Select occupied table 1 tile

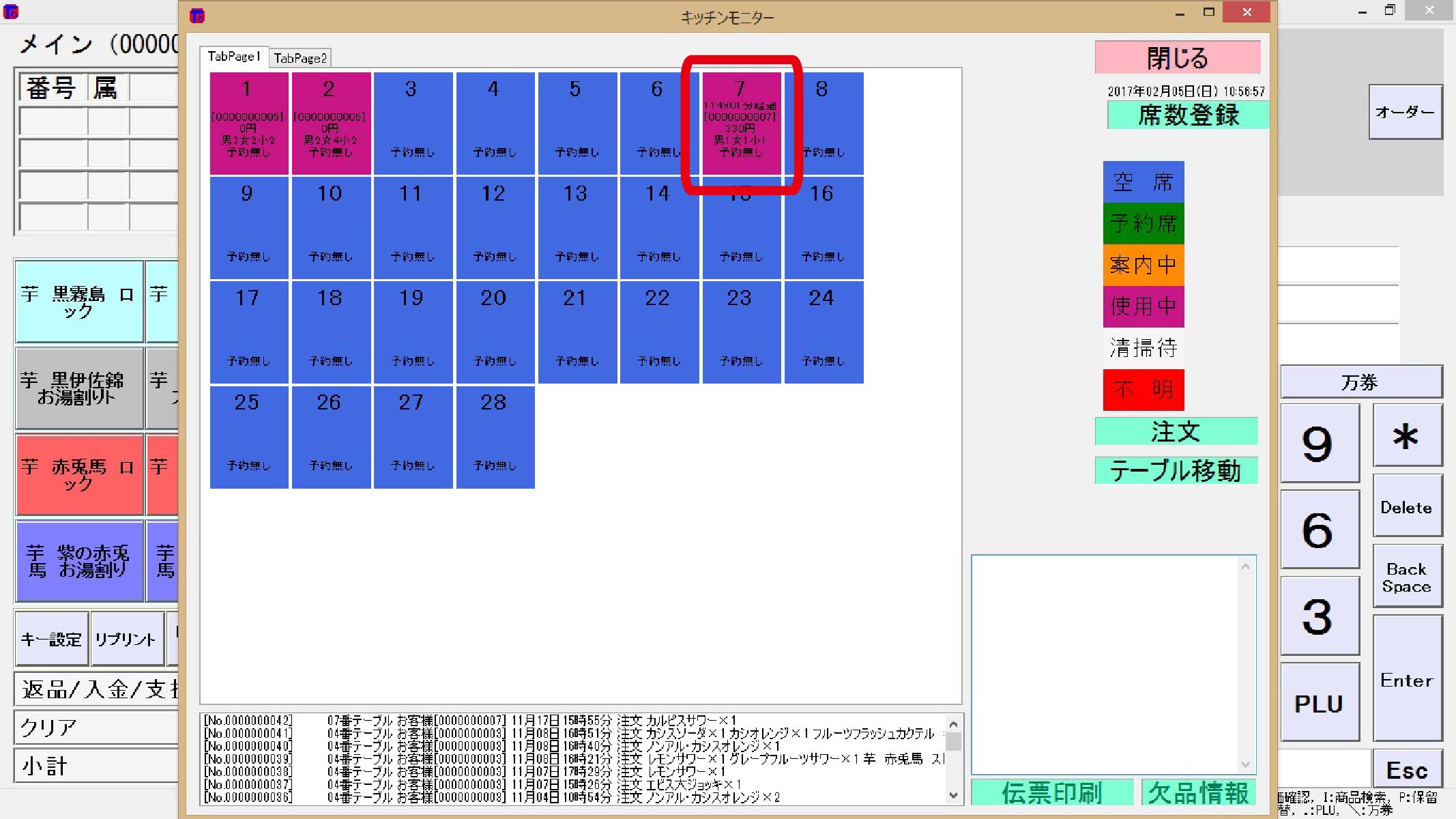[248, 124]
